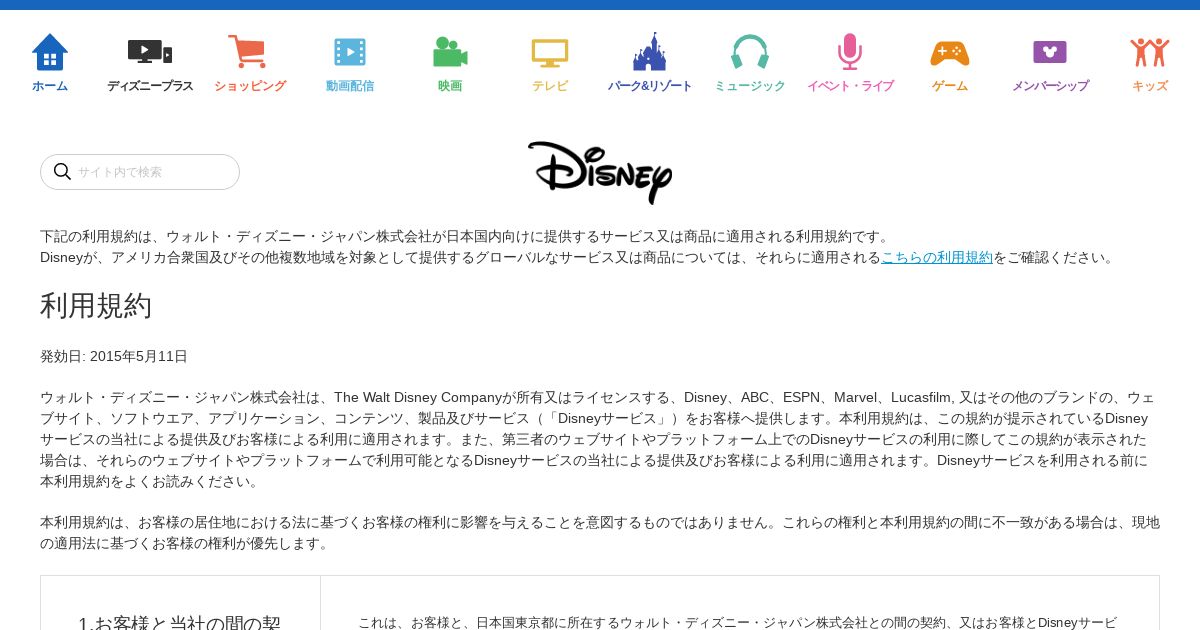
Task: Follow the こちらの利用規約 link
Action: [937, 257]
